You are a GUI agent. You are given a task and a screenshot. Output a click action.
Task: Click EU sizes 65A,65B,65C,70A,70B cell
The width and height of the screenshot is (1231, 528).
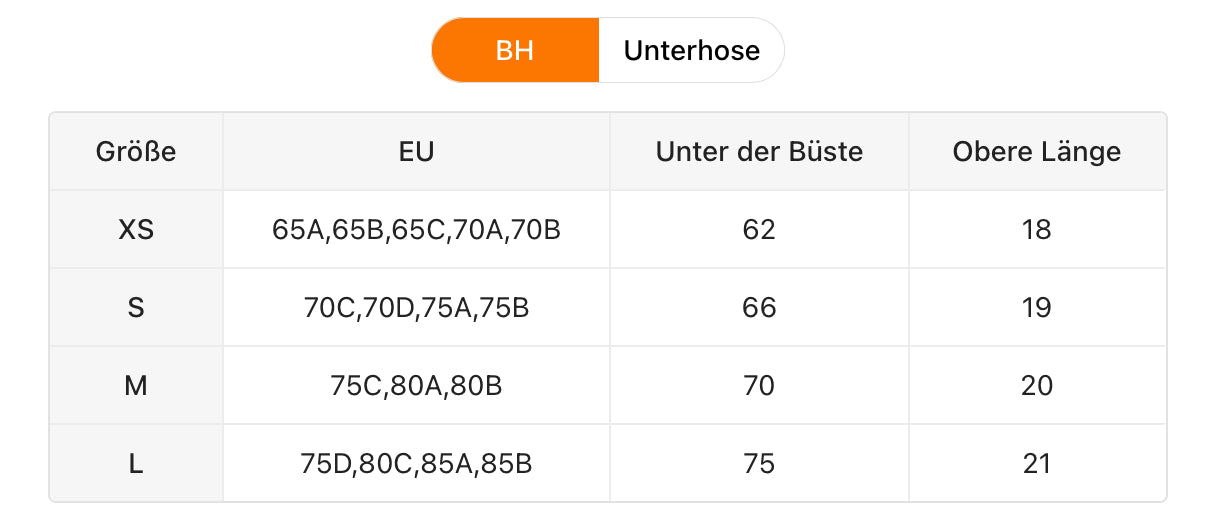[416, 230]
